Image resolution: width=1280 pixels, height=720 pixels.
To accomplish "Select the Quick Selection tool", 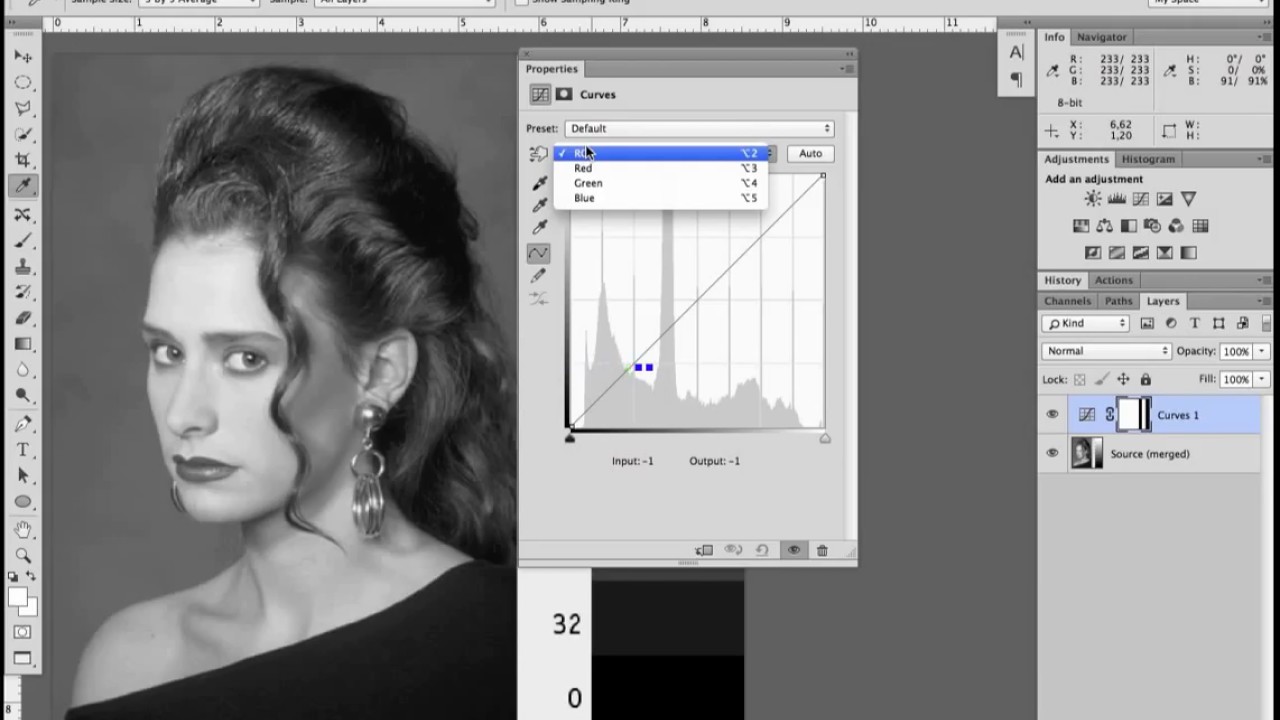I will click(23, 134).
